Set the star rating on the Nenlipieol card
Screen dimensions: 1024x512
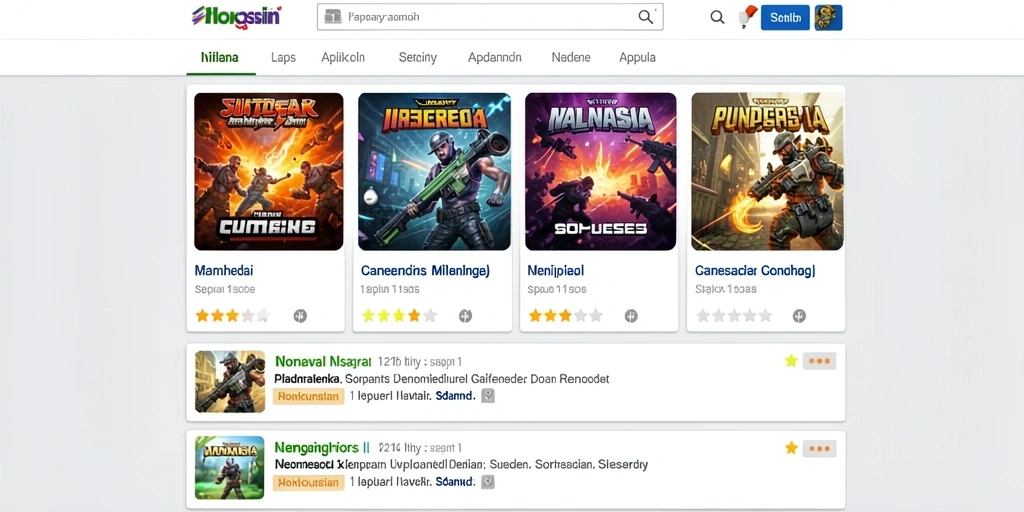click(566, 316)
